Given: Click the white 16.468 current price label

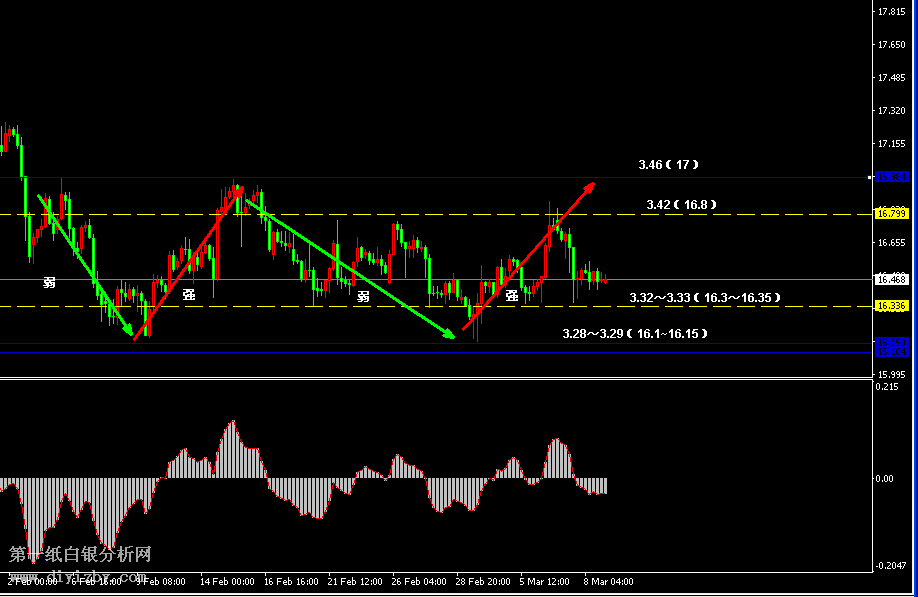Looking at the screenshot, I should click(x=890, y=280).
